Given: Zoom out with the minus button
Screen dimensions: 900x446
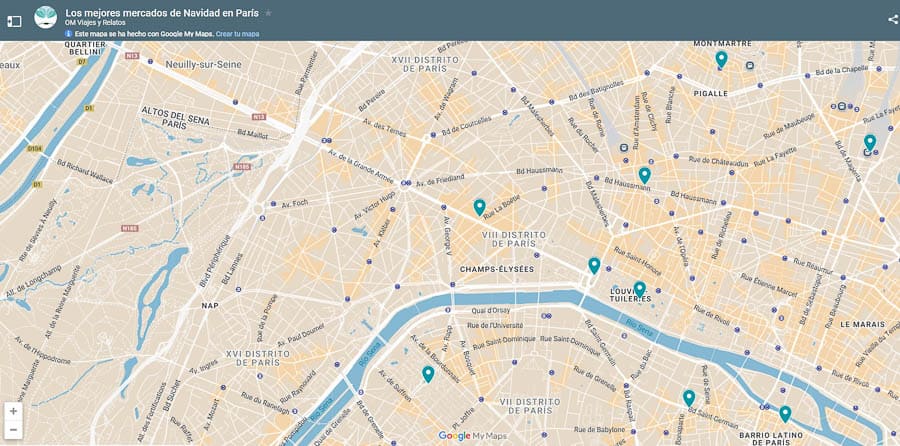Looking at the screenshot, I should click(x=13, y=430).
